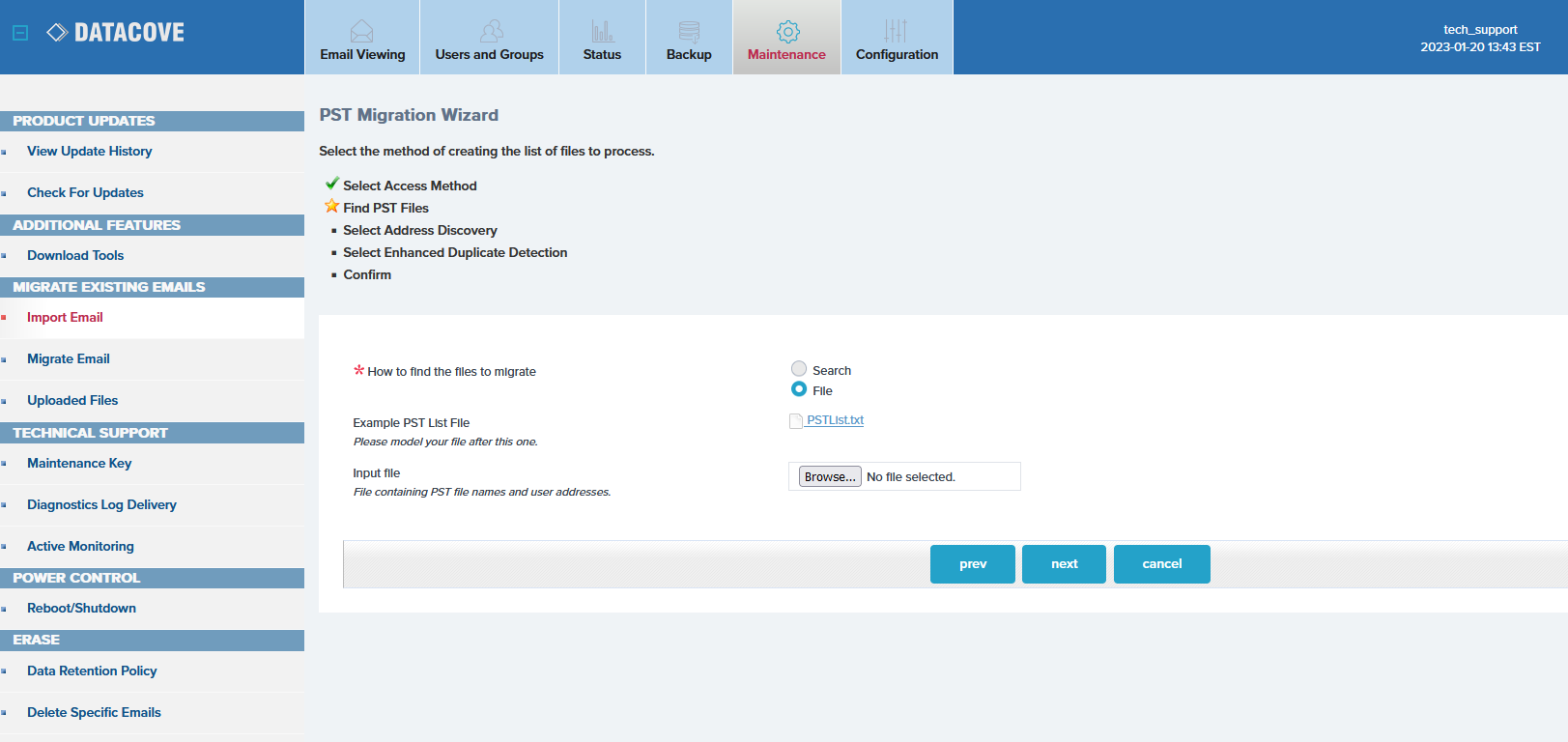Open Data Retention Policy settings

[92, 671]
